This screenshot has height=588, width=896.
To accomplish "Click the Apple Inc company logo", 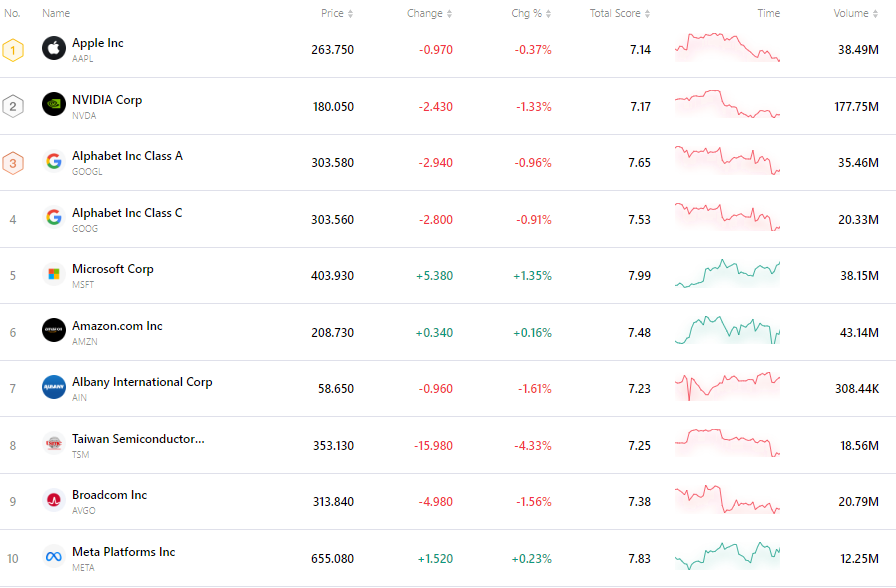I will [x=53, y=48].
